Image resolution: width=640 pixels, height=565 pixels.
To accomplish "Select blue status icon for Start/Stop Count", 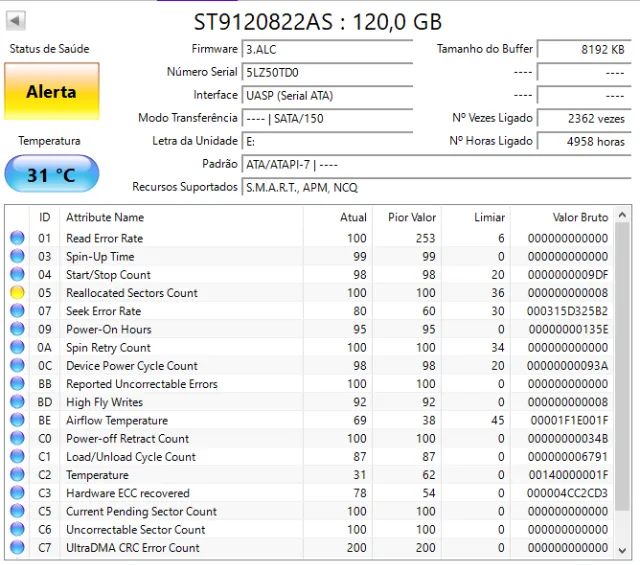I will pyautogui.click(x=17, y=274).
